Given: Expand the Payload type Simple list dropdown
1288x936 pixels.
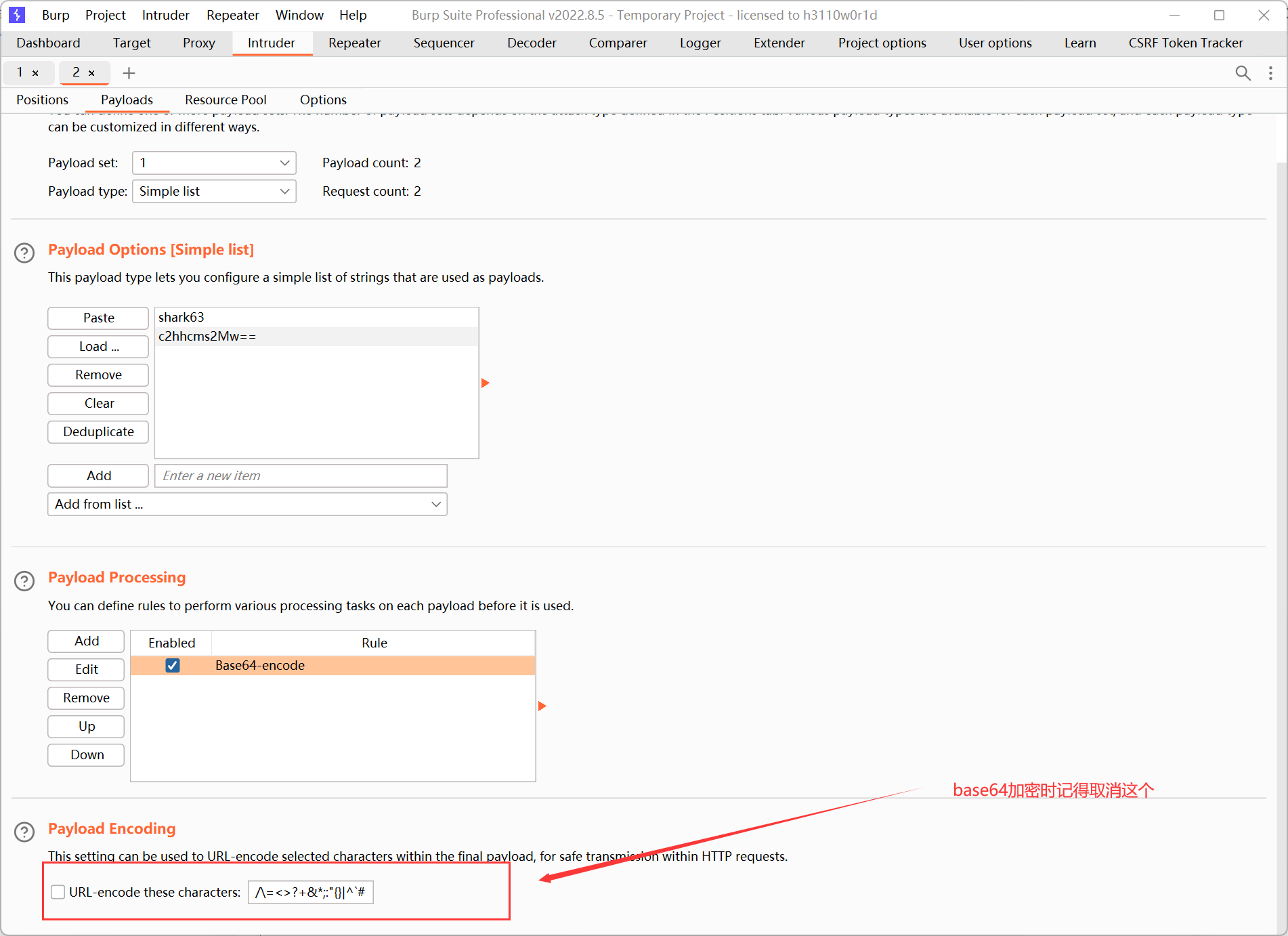Looking at the screenshot, I should tap(214, 191).
